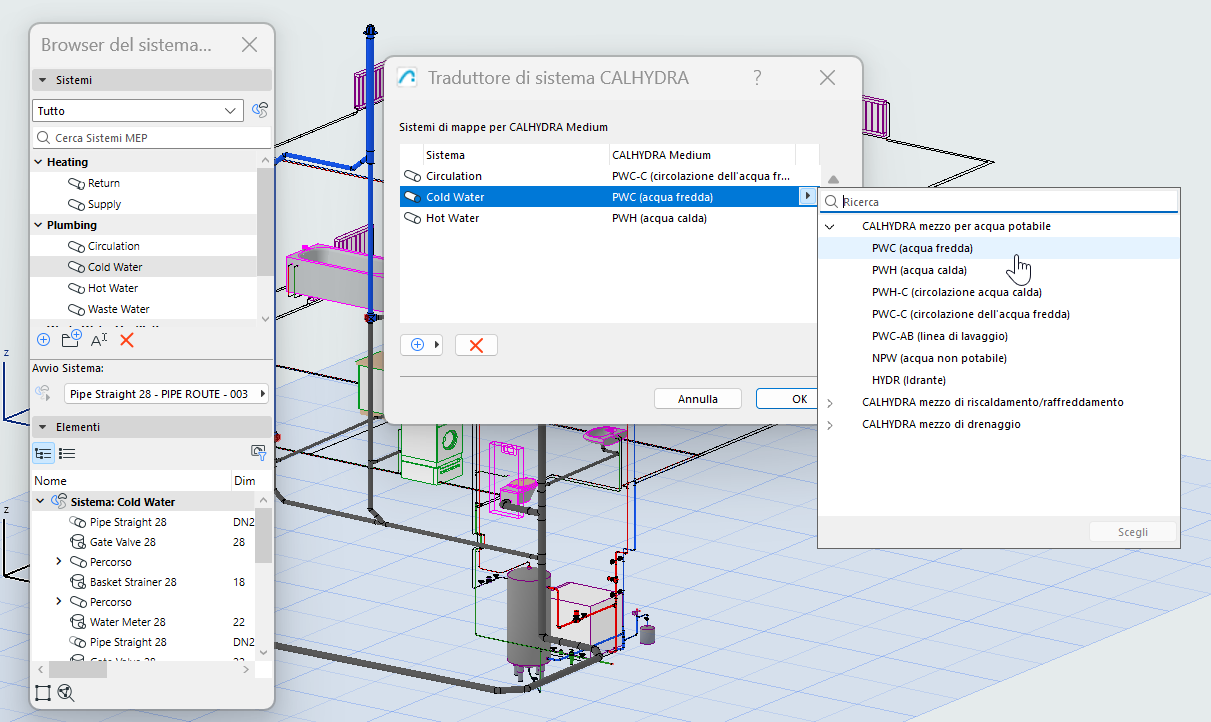Select PWH-C (circolazione acqua calda) option
The height and width of the screenshot is (722, 1211).
click(x=956, y=292)
